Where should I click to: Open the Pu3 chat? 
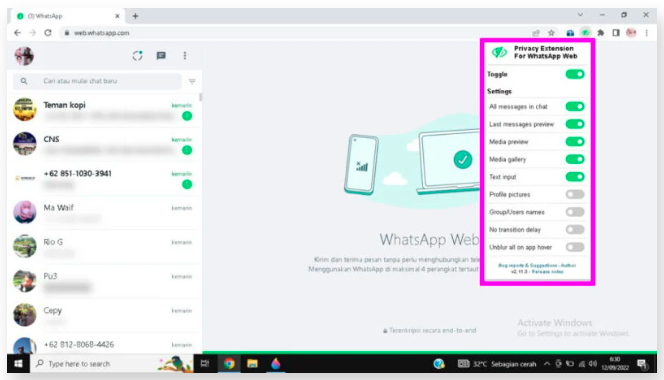104,281
